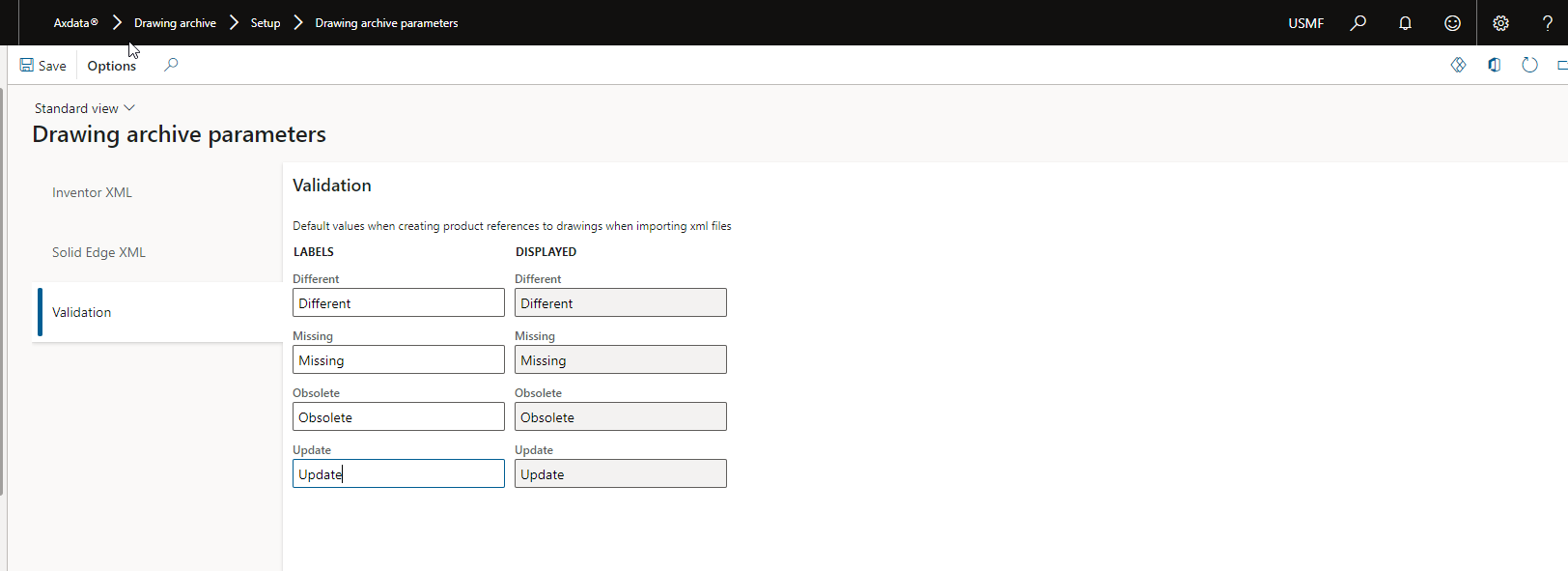This screenshot has width=1568, height=571.
Task: Click the personalize diamond icon
Action: (x=1458, y=65)
